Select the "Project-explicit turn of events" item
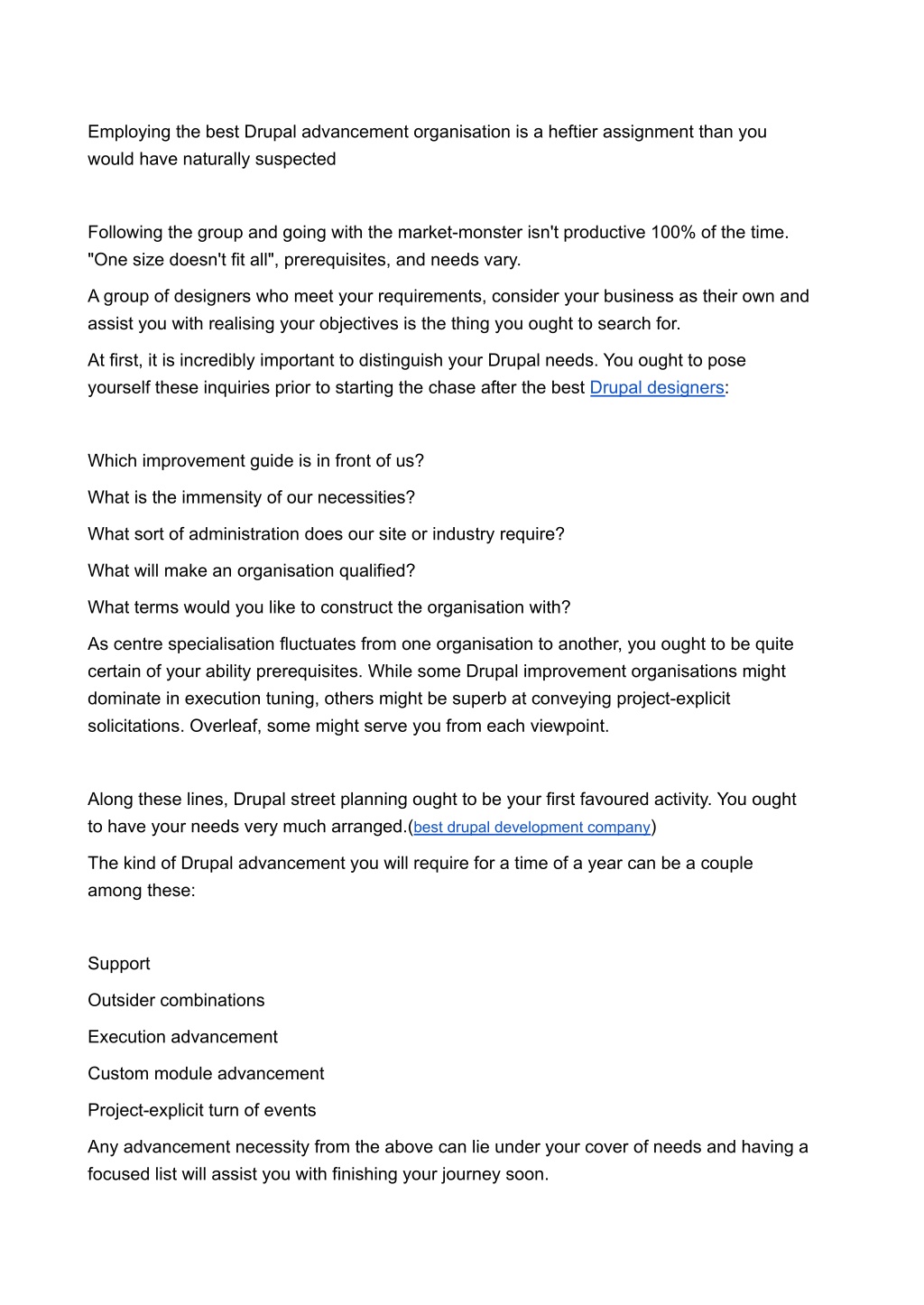 [x=202, y=1110]
